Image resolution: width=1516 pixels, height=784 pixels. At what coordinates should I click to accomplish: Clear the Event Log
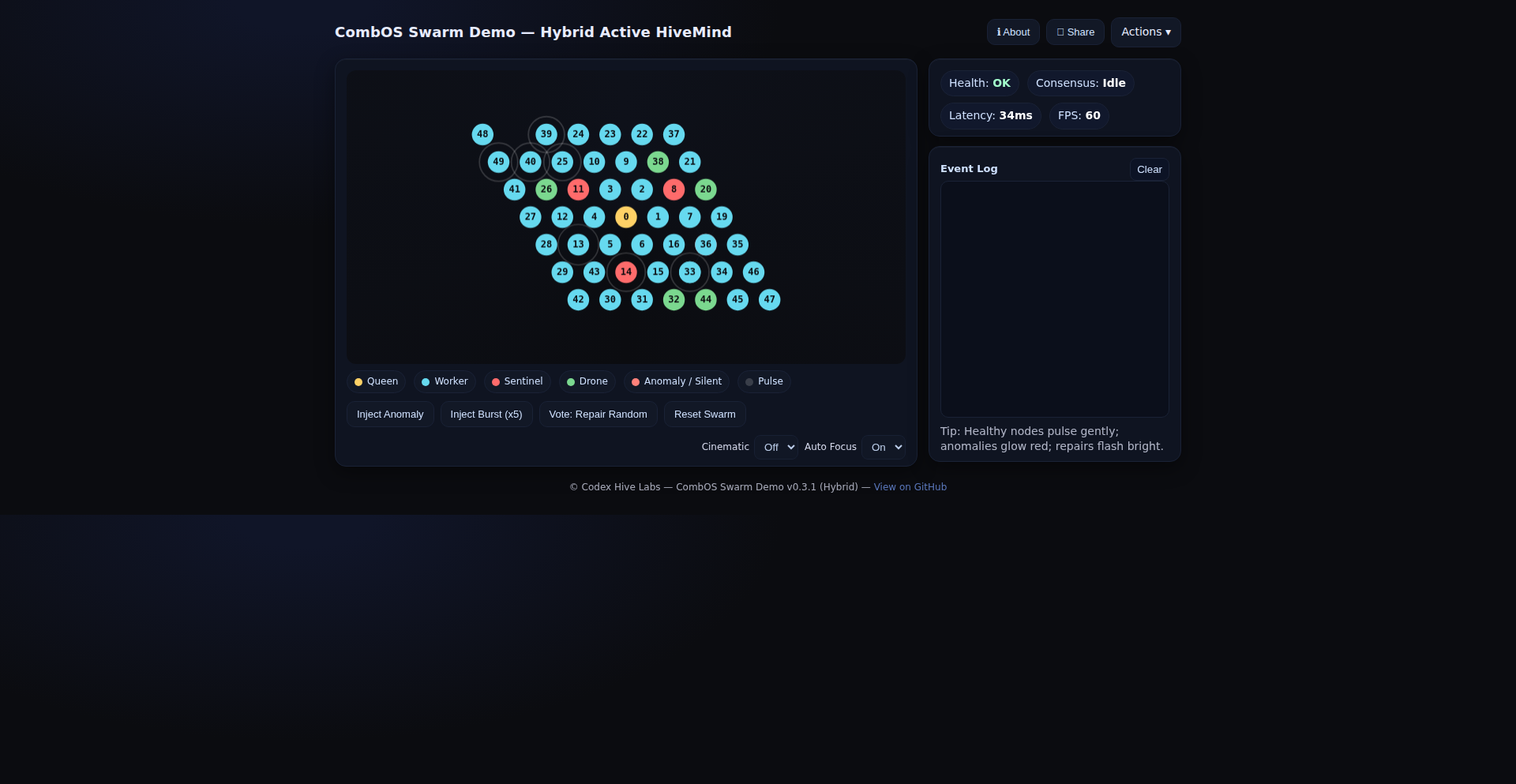1149,170
